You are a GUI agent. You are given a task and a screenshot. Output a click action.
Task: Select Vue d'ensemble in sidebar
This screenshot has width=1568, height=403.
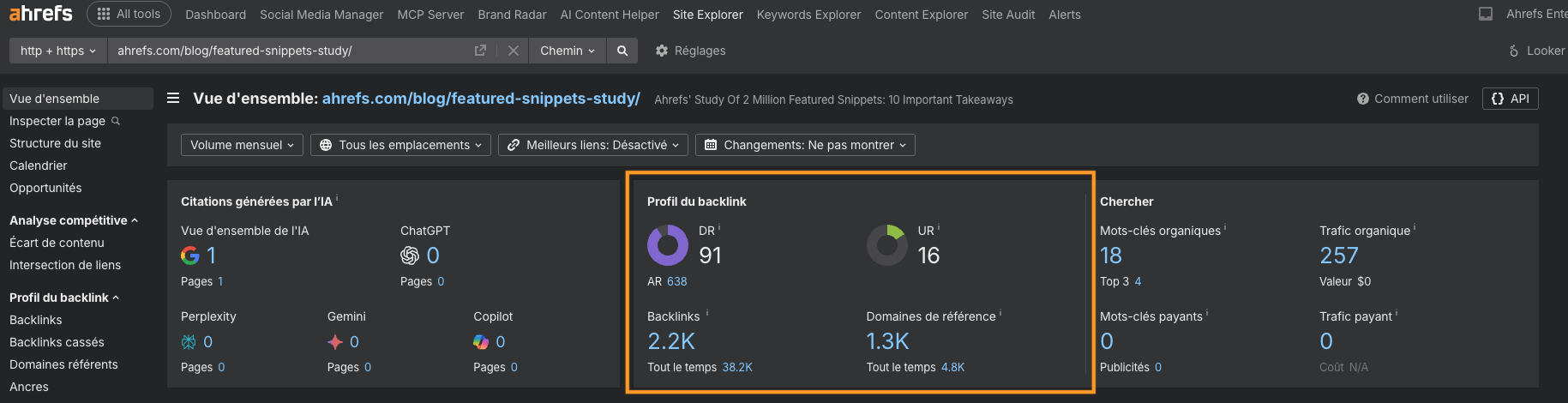click(x=77, y=99)
